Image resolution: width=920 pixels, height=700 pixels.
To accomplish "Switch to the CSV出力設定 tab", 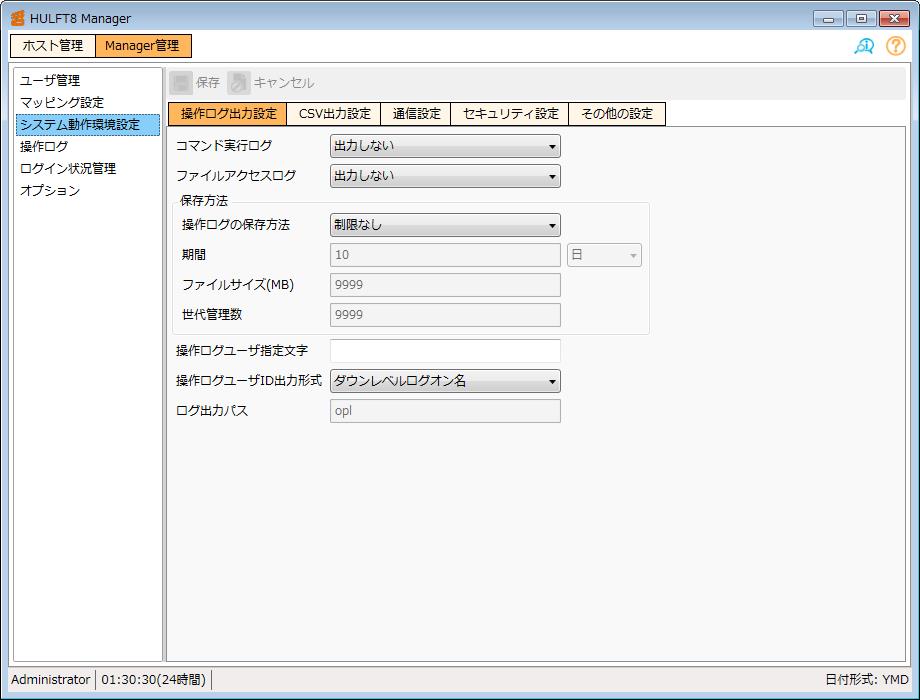I will pyautogui.click(x=334, y=114).
